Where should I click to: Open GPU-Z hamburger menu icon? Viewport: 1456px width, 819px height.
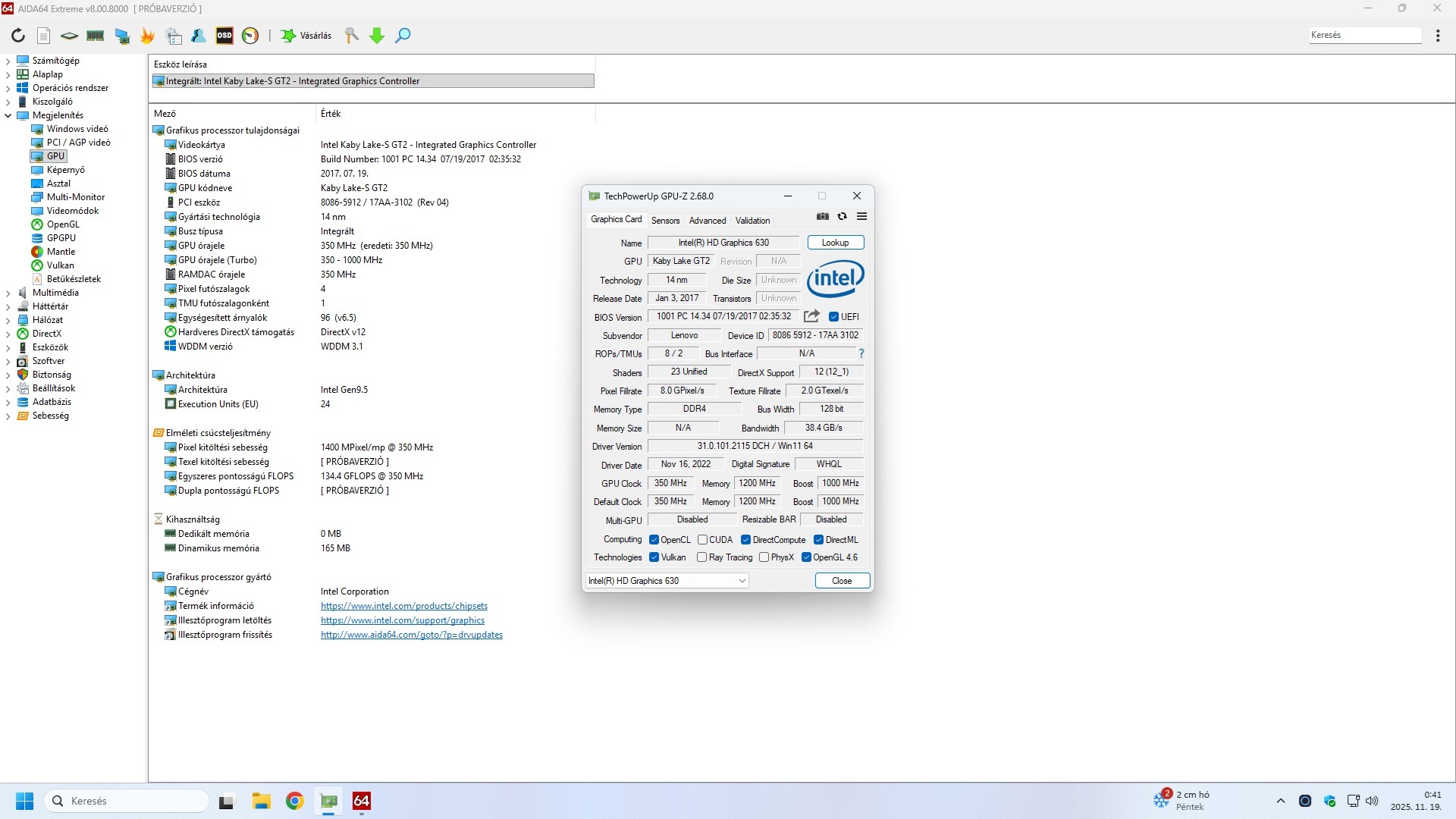[862, 217]
